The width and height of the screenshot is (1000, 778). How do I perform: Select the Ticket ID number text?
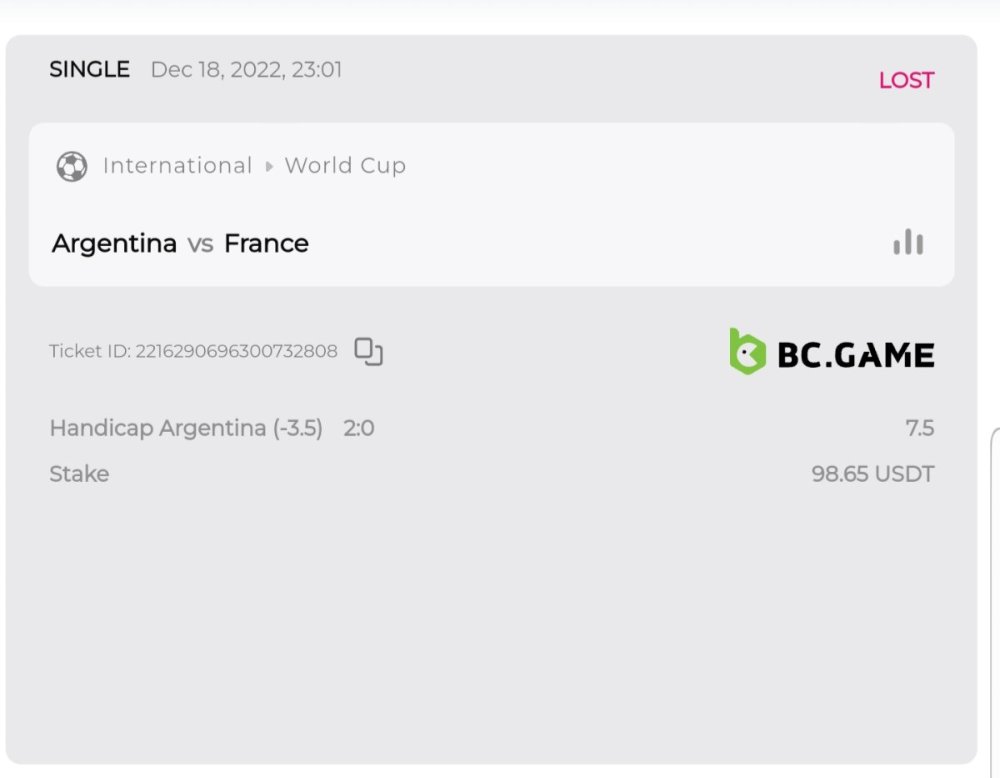(x=236, y=351)
